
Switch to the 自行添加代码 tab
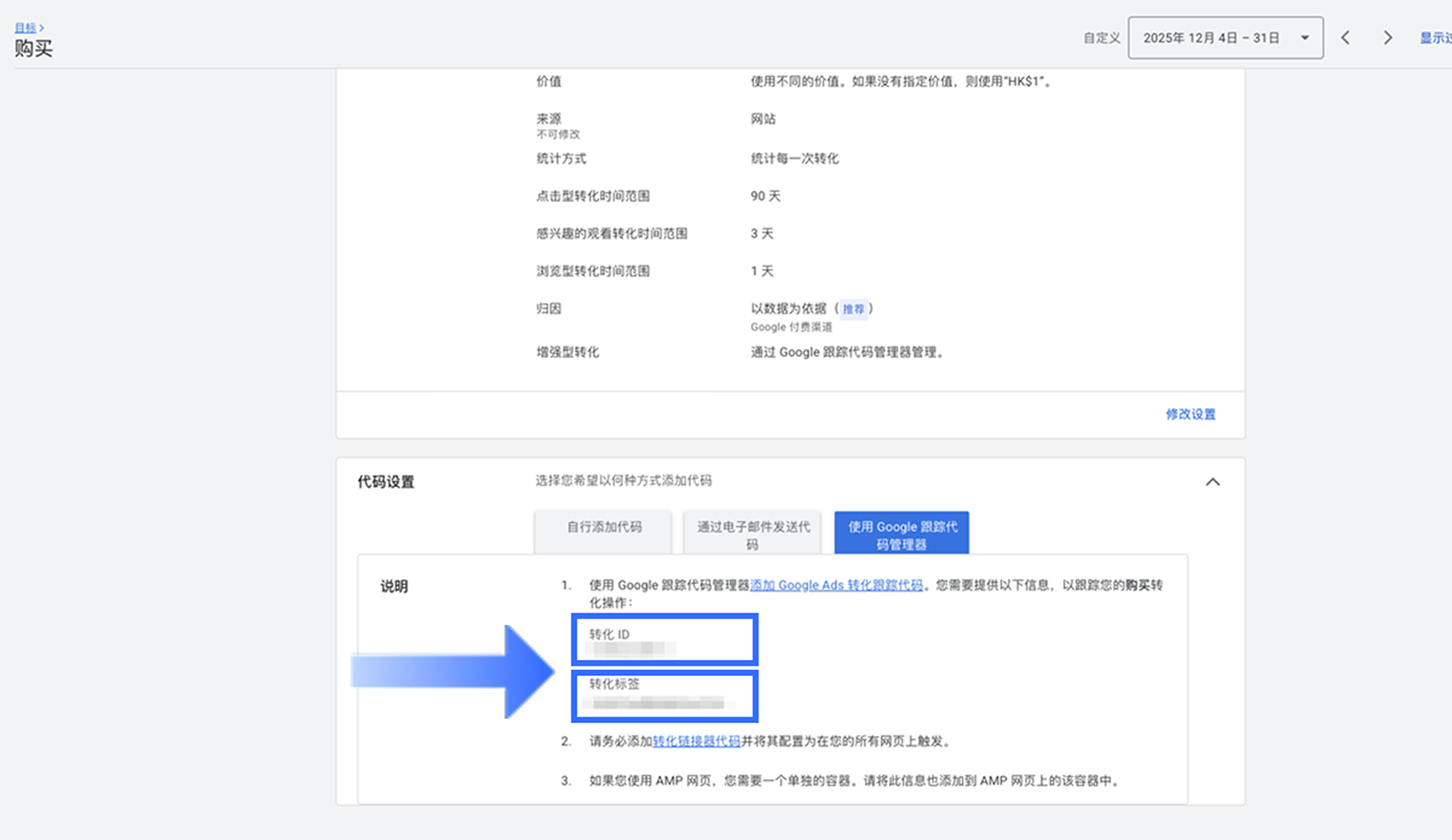coord(604,528)
